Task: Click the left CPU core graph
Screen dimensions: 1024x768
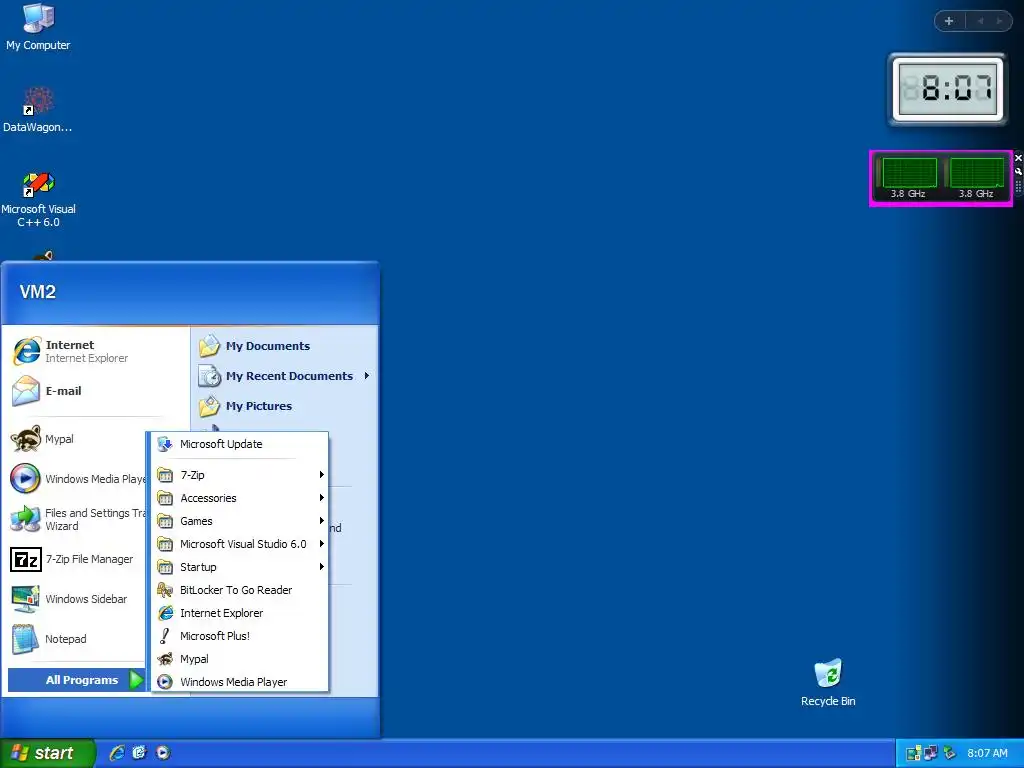Action: click(909, 173)
